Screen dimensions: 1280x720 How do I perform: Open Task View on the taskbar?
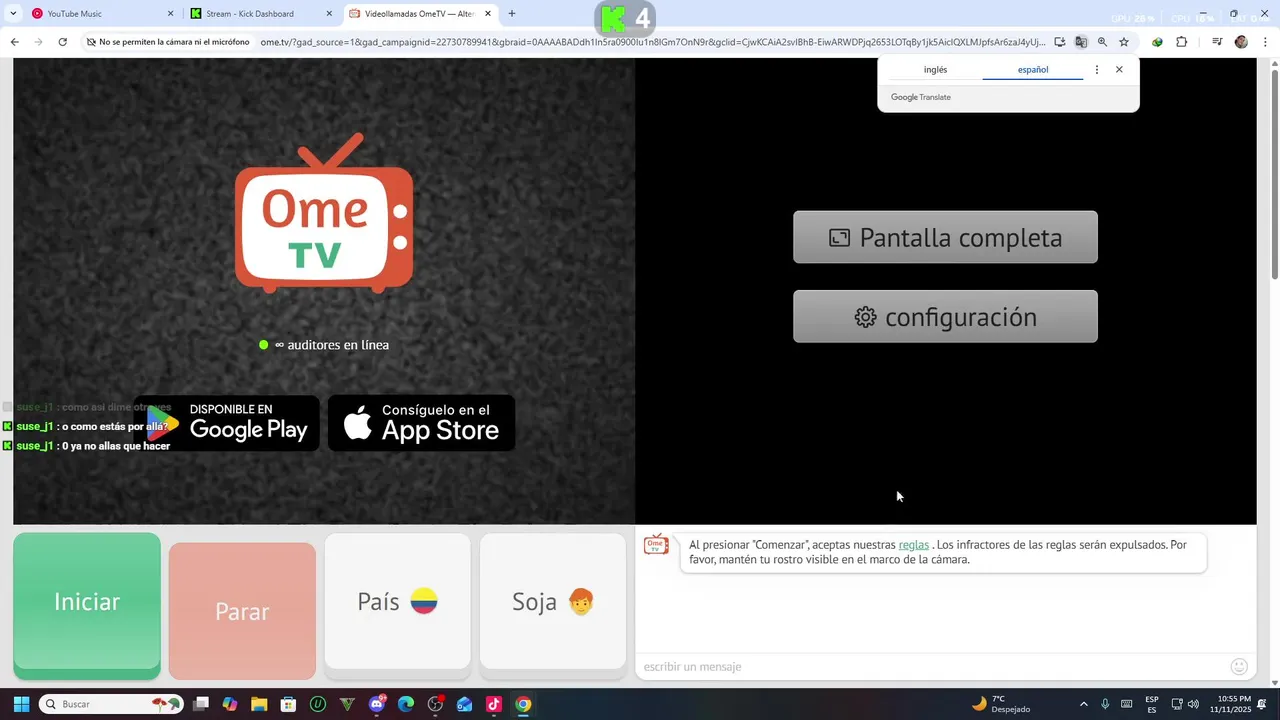(201, 704)
